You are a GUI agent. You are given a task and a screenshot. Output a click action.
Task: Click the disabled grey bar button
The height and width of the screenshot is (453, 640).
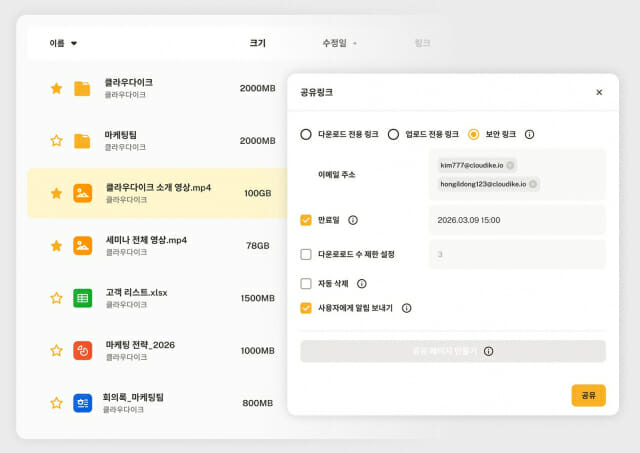(x=453, y=351)
